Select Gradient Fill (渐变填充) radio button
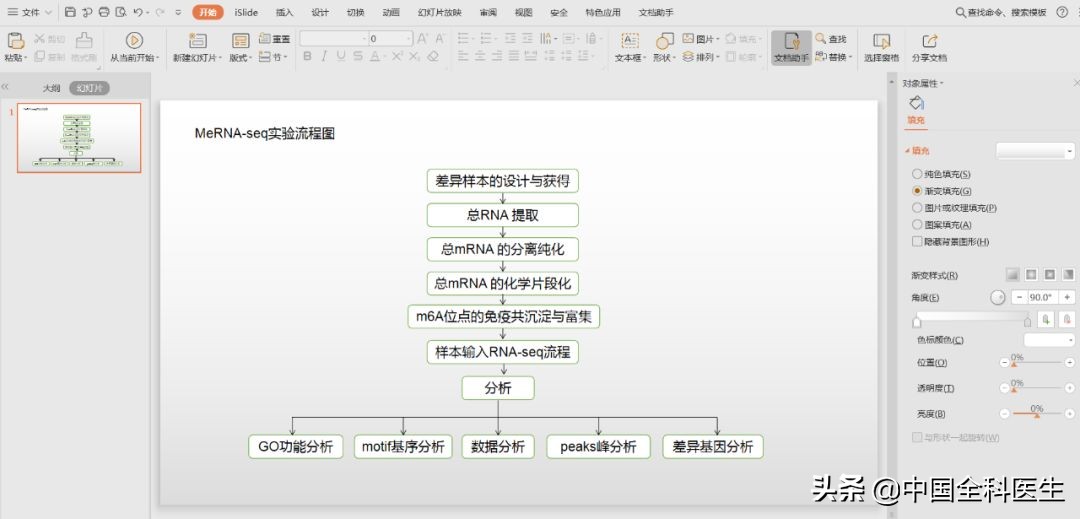This screenshot has width=1080, height=519. click(x=917, y=191)
